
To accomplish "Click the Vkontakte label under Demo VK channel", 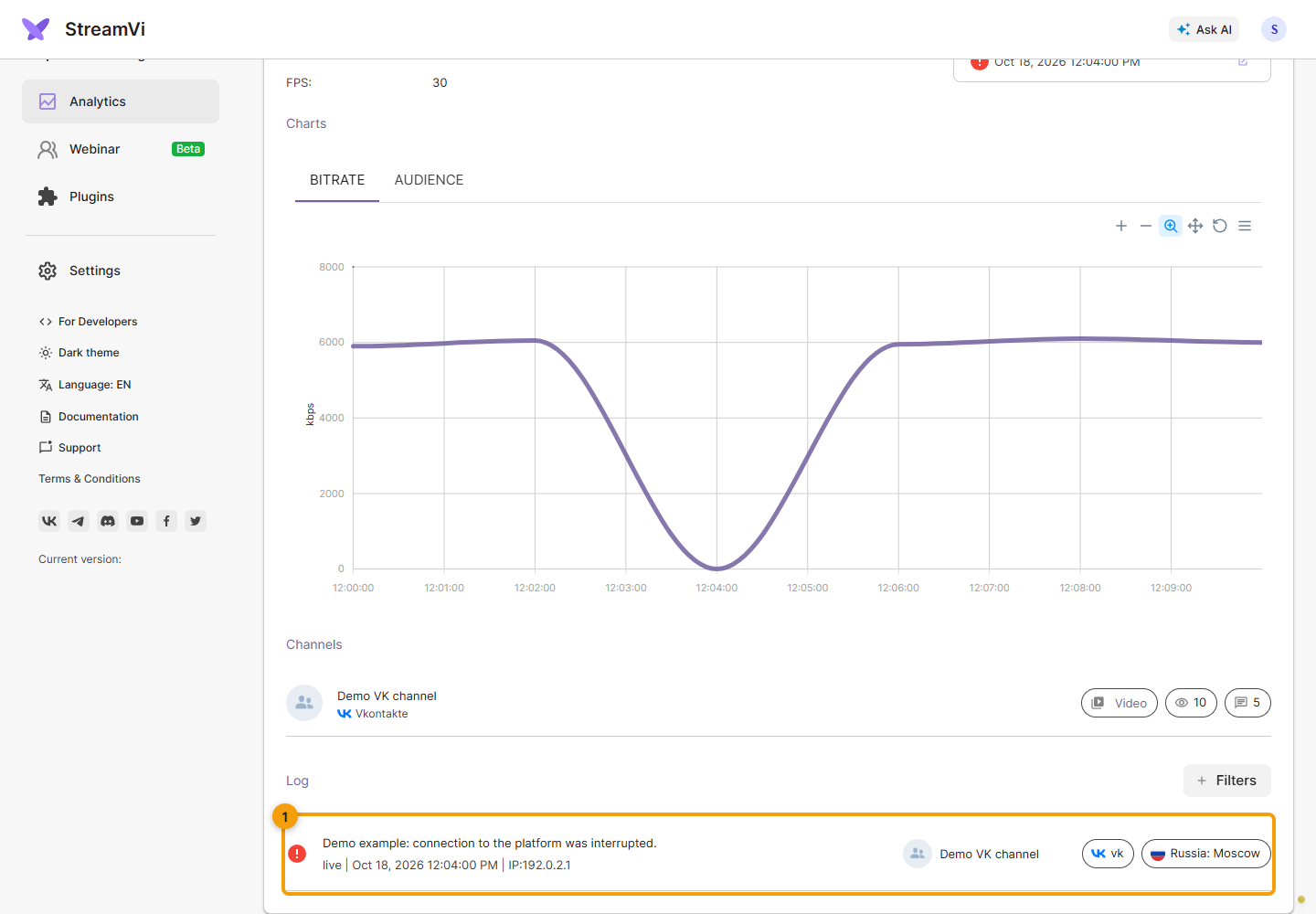I will click(x=381, y=714).
